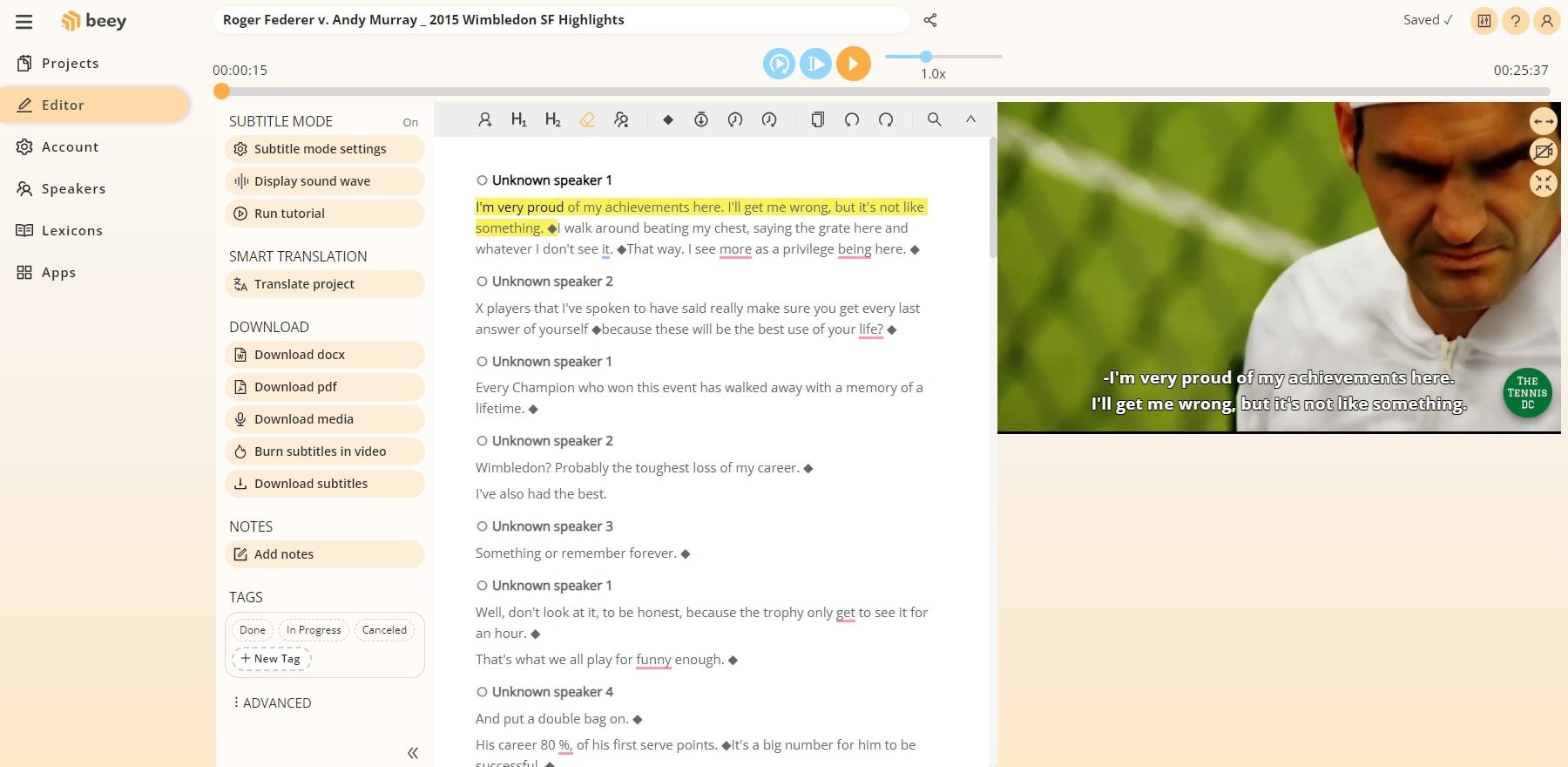Undo the last edit

pos(852,119)
